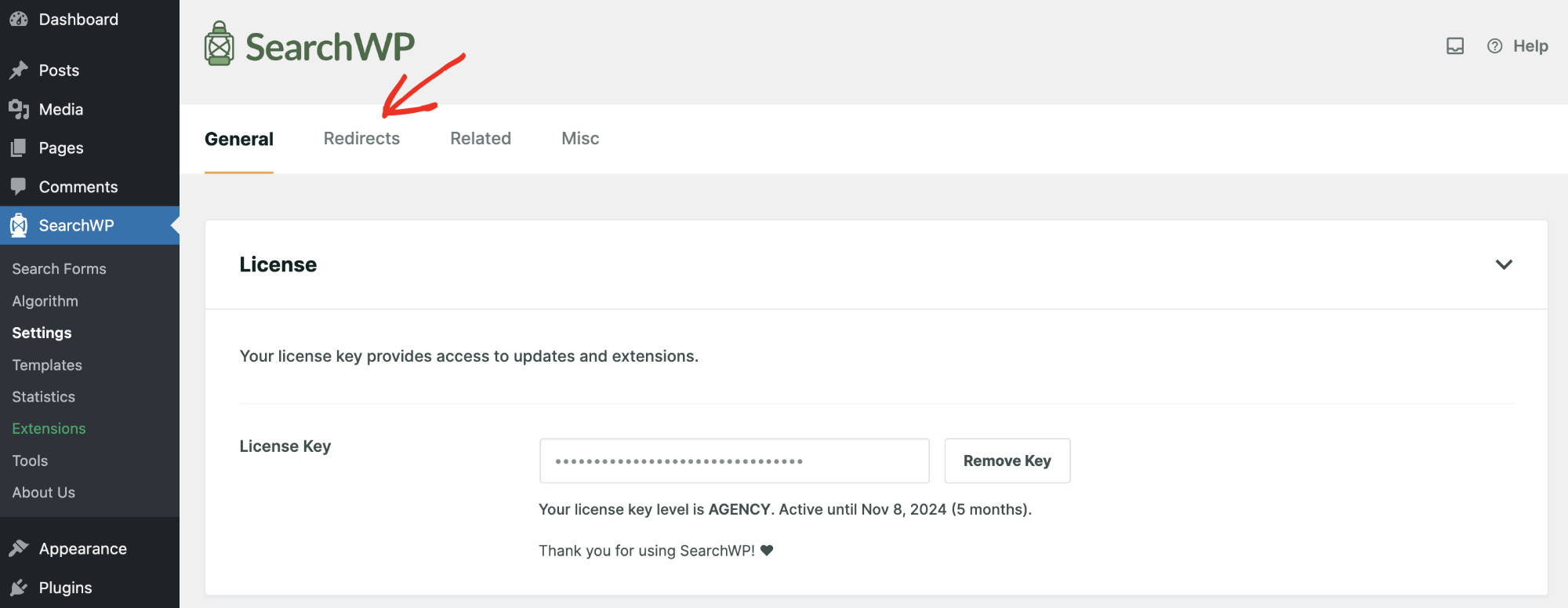Collapse the License panel chevron

pos(1504,264)
